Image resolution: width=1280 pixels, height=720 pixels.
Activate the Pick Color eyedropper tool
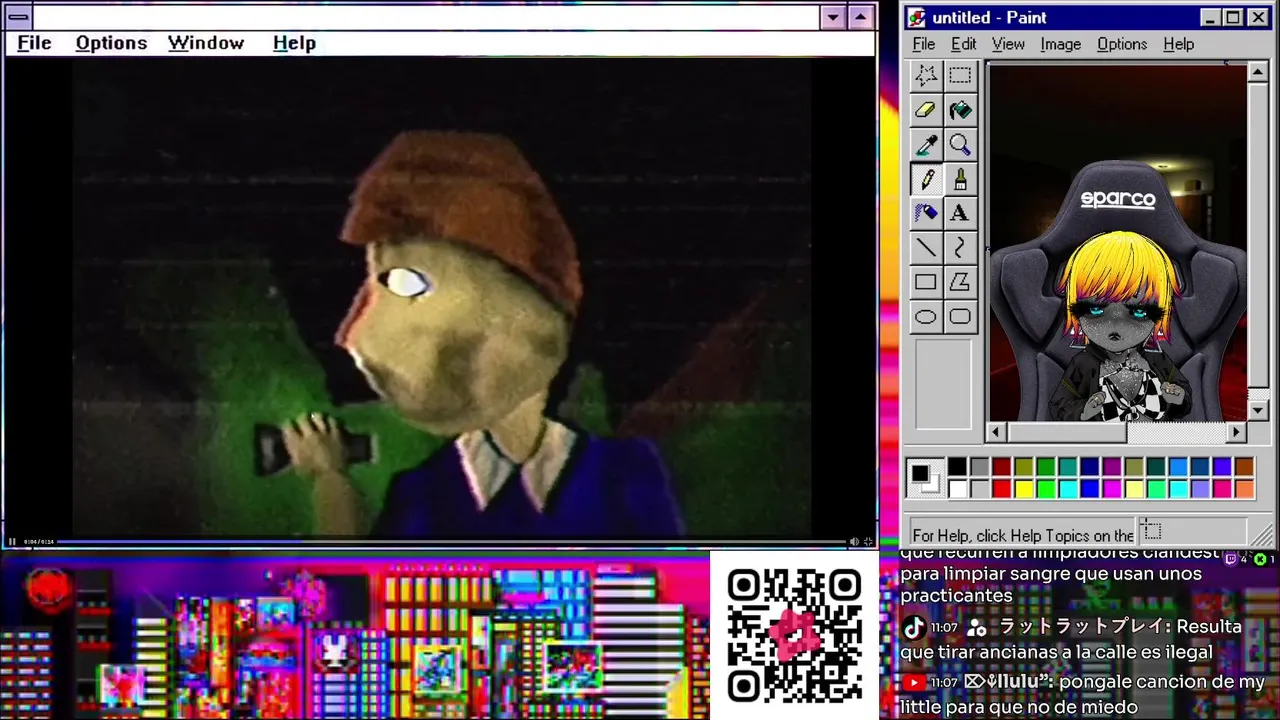coord(926,145)
